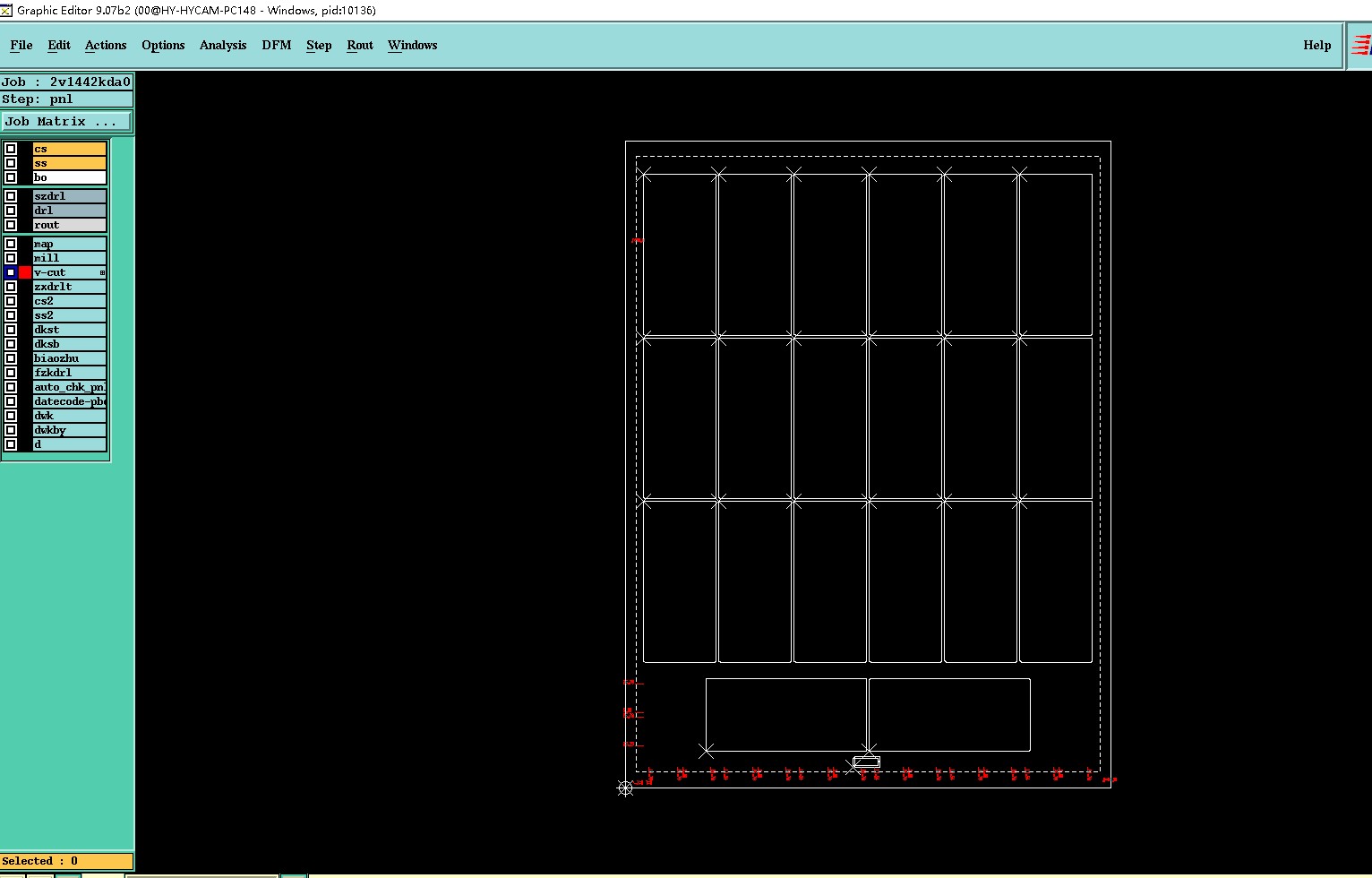This screenshot has width=1372, height=878.
Task: Open the Analysis menu
Action: click(223, 45)
